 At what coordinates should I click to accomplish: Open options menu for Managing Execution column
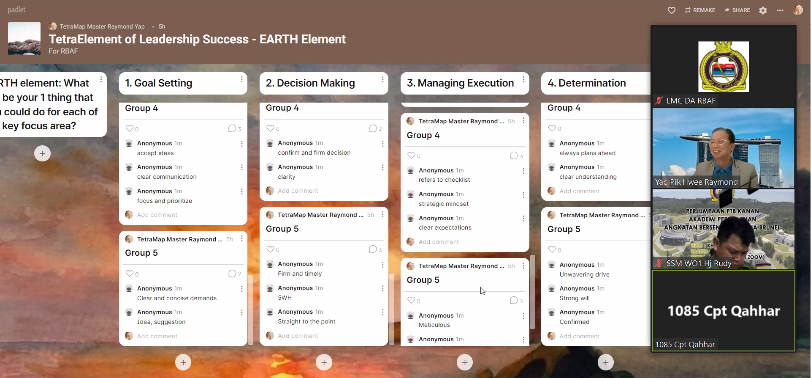(523, 80)
